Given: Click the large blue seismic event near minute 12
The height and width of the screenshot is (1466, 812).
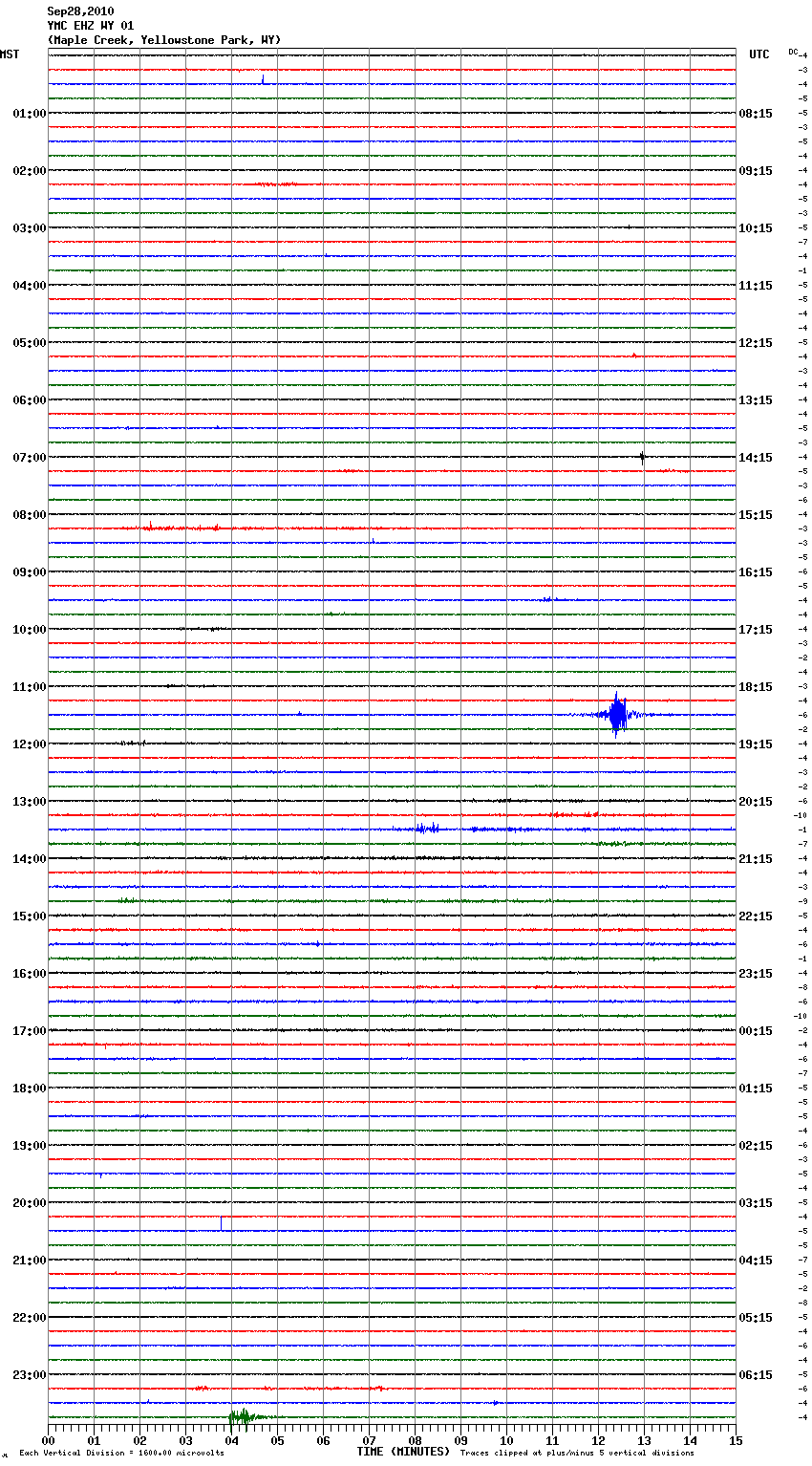Looking at the screenshot, I should [617, 715].
